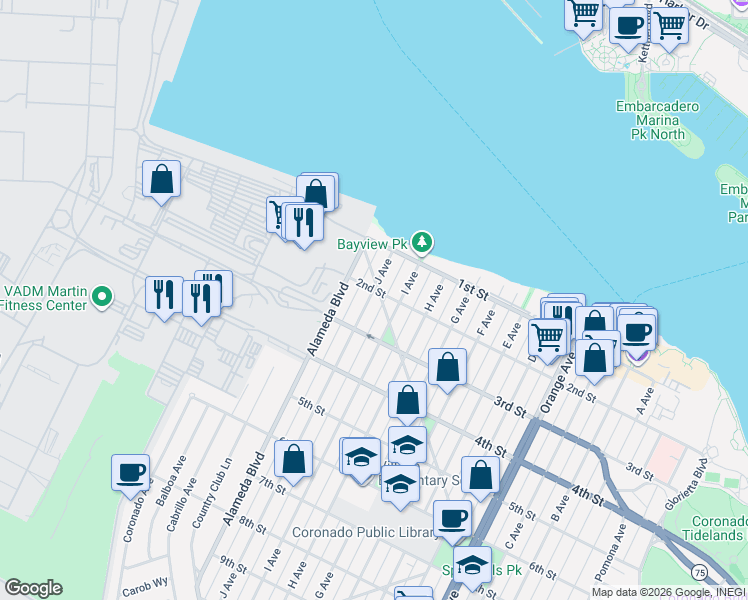This screenshot has width=748, height=600.
Task: Click the Coronado Tidelands park label
Action: (x=715, y=528)
